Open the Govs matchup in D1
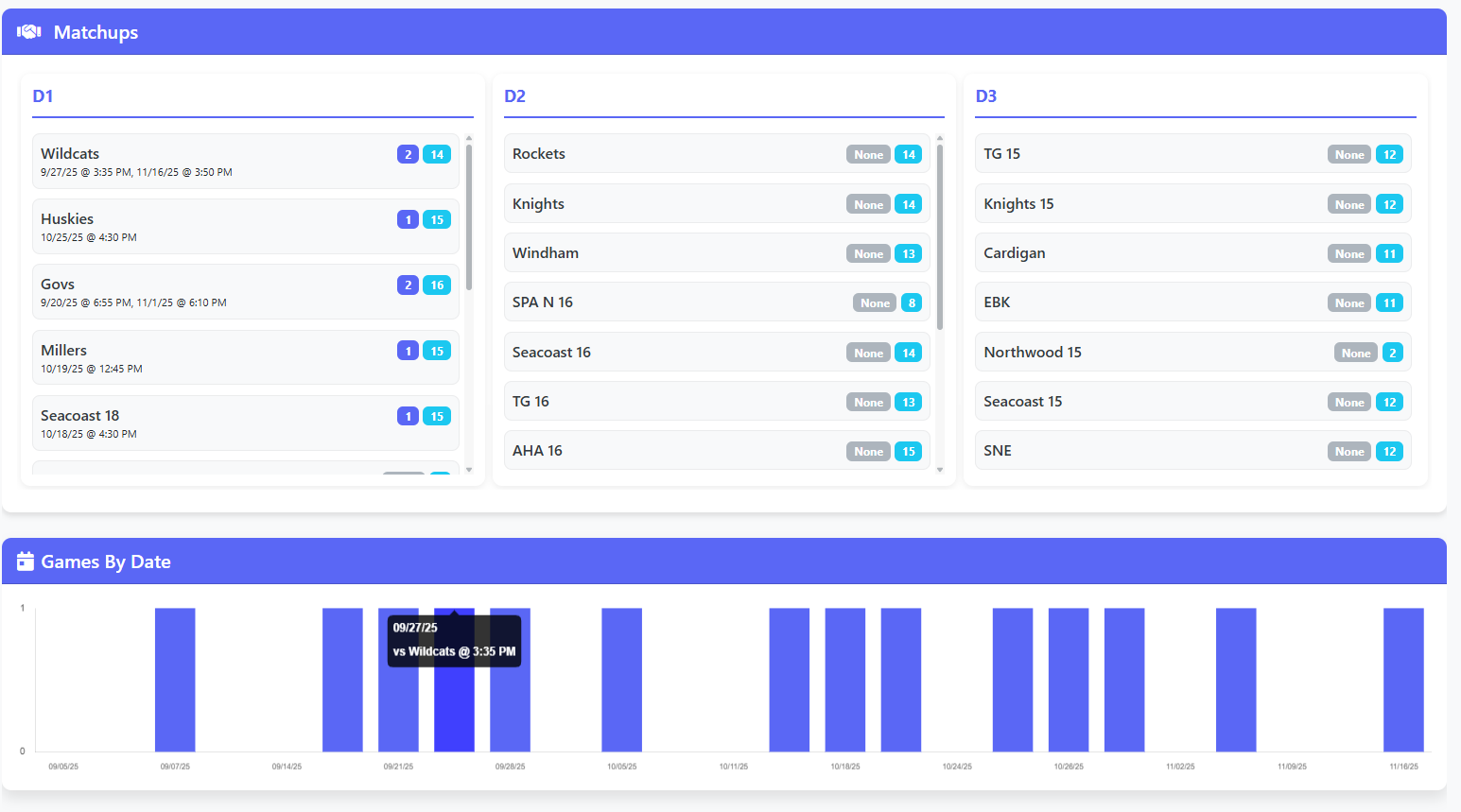The image size is (1461, 812). click(246, 291)
